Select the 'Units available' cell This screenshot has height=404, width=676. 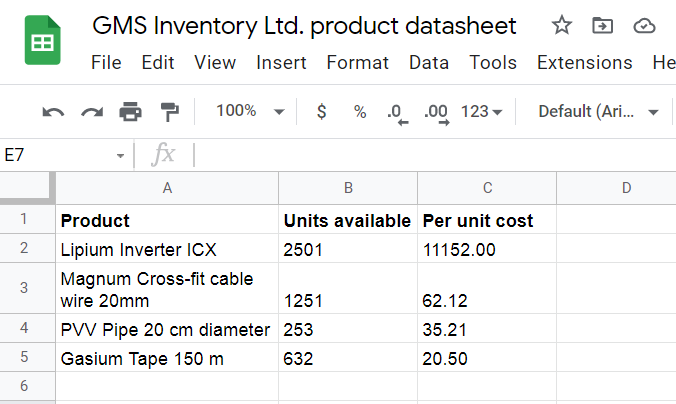348,219
